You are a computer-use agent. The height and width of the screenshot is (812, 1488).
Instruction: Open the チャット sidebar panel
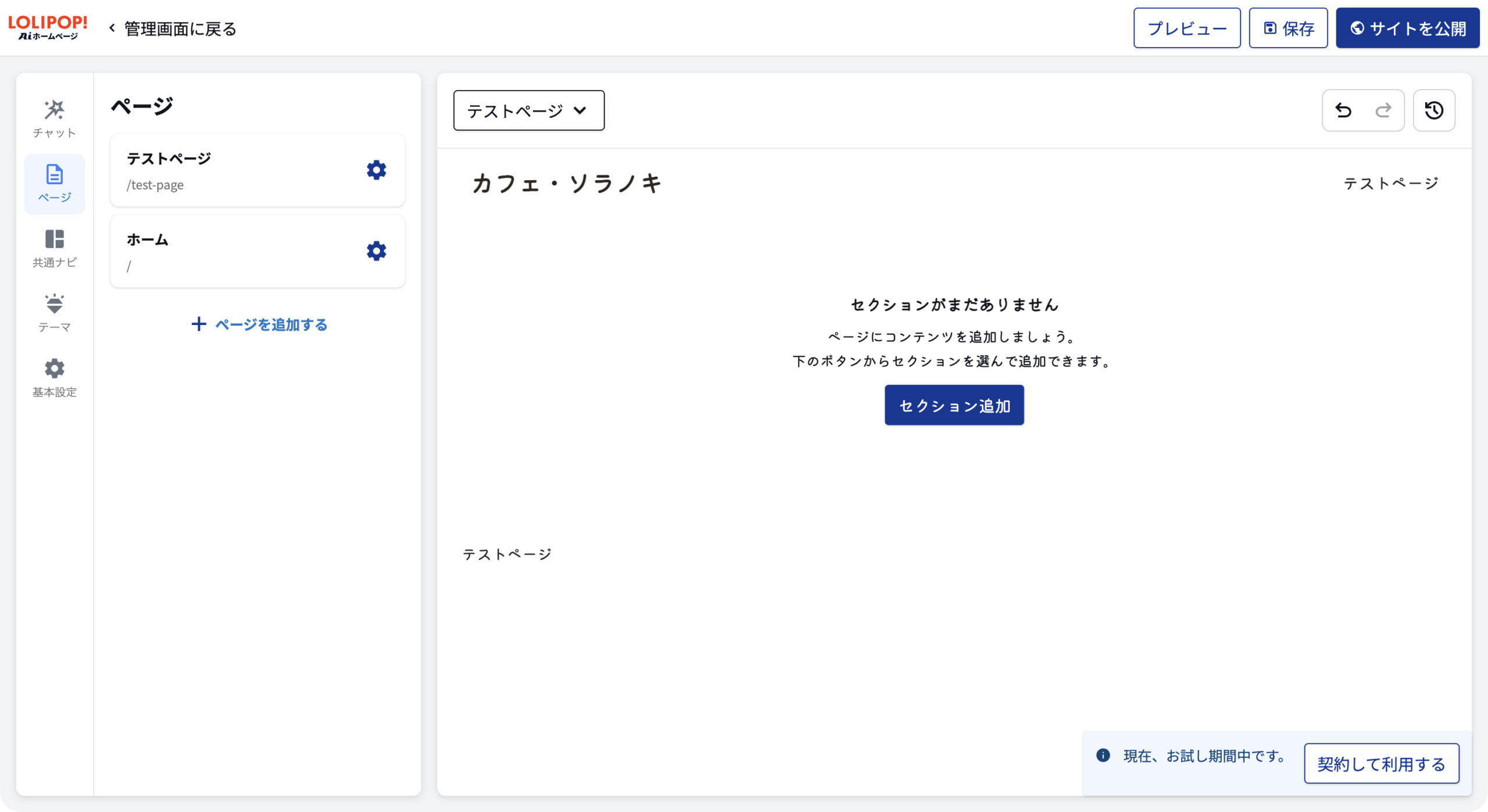pyautogui.click(x=54, y=119)
